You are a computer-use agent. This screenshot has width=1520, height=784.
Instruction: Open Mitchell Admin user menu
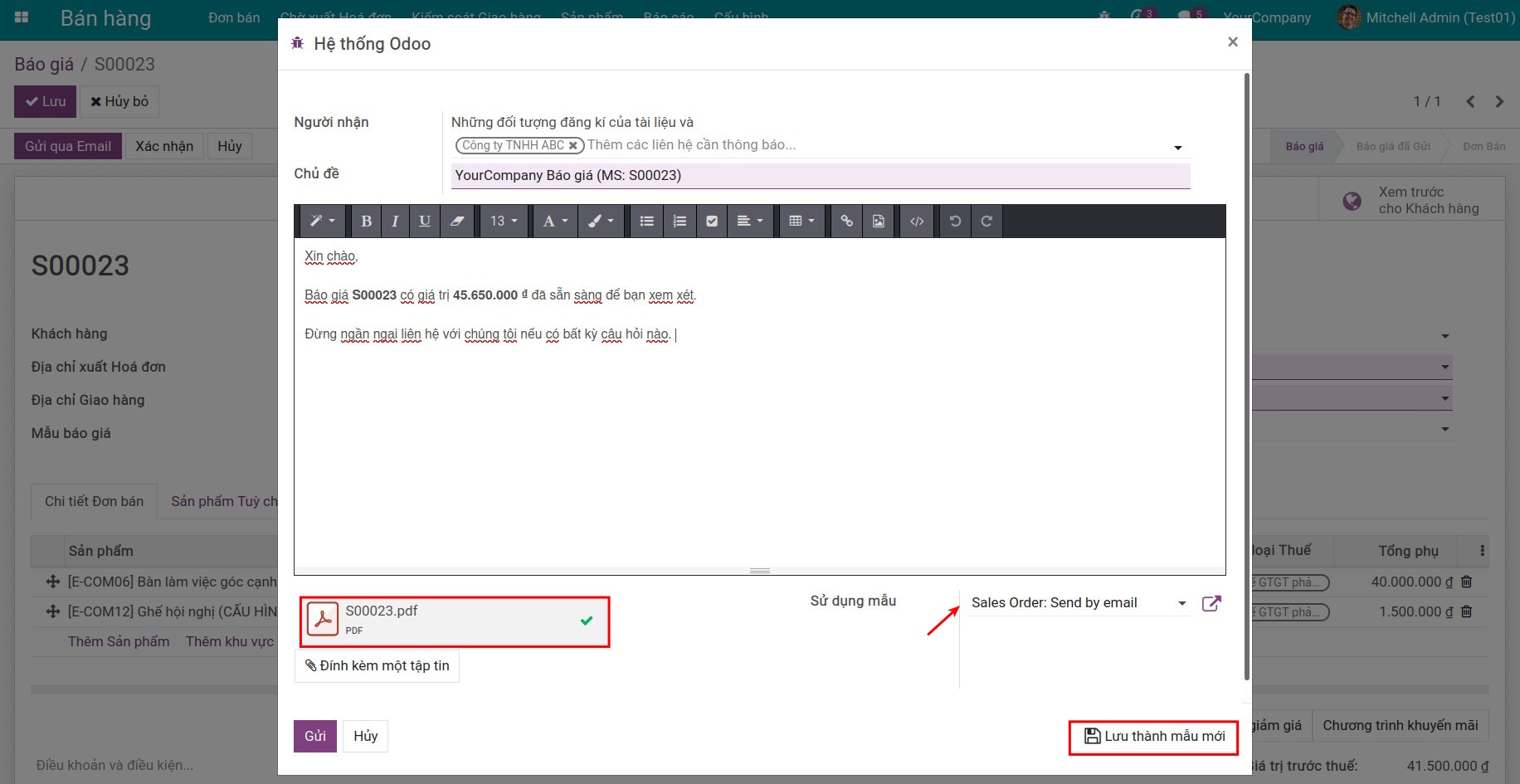point(1426,17)
